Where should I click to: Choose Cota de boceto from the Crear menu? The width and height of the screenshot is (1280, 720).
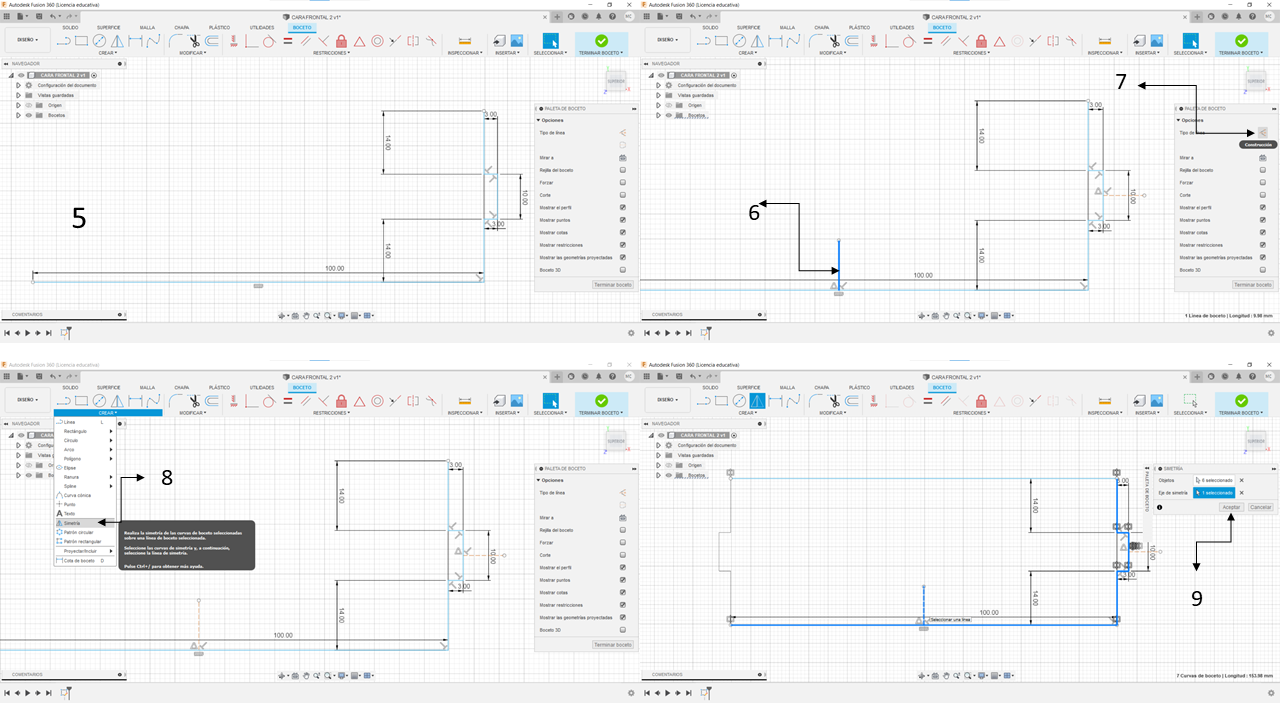pyautogui.click(x=85, y=560)
